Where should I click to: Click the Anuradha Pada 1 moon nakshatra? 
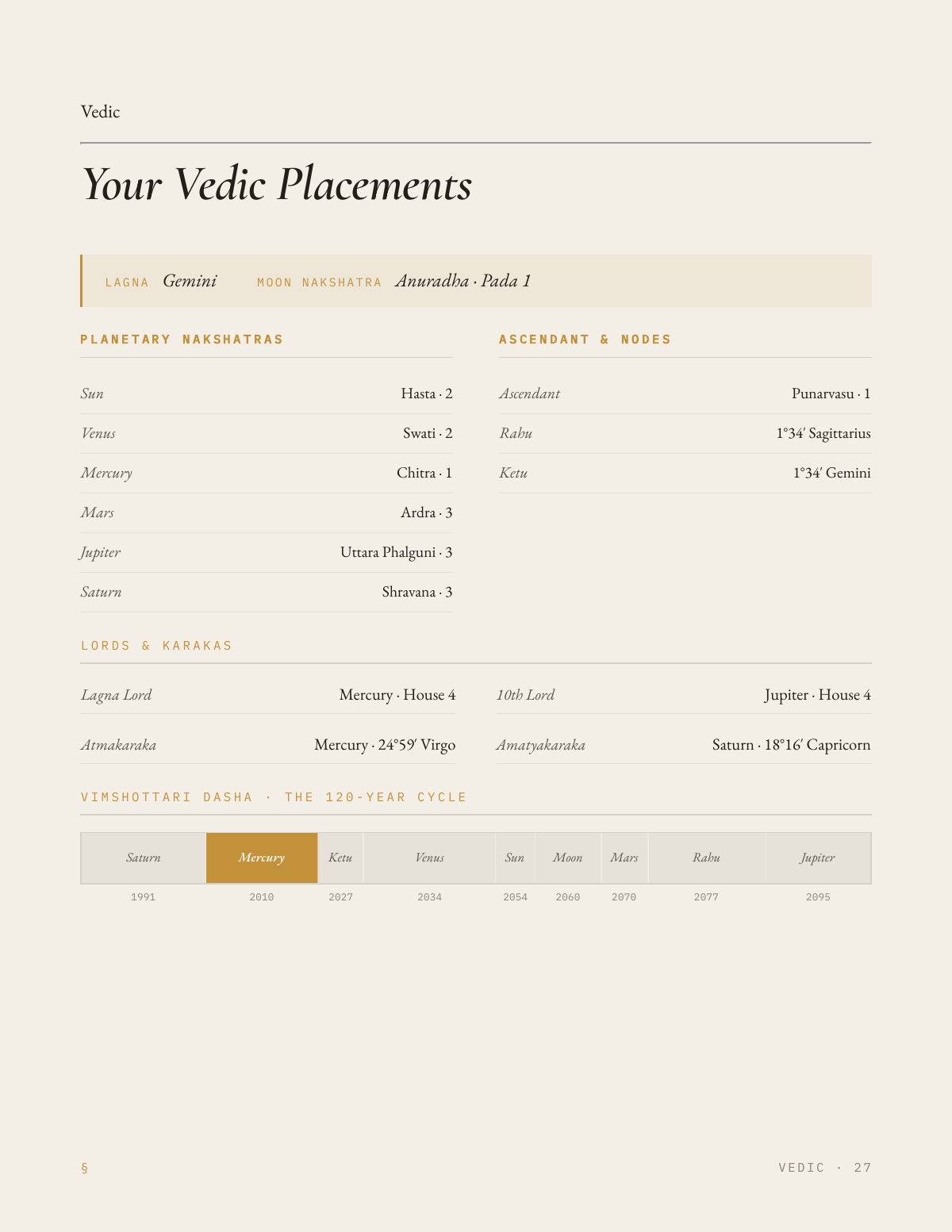[x=463, y=281]
